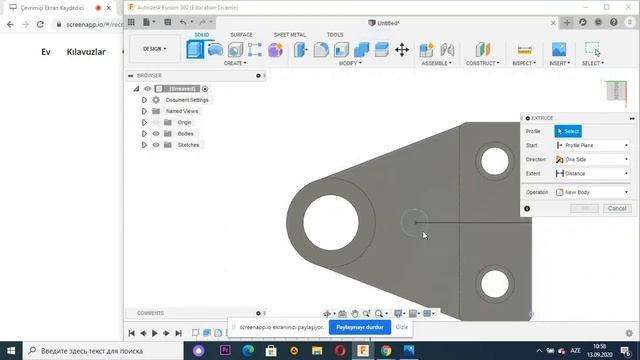Activate the window Select tool icon
The height and width of the screenshot is (360, 640).
(593, 49)
